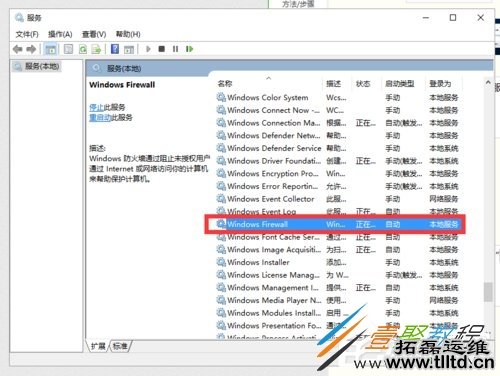Click the scrollbar up arrow in services list

pos(488,82)
